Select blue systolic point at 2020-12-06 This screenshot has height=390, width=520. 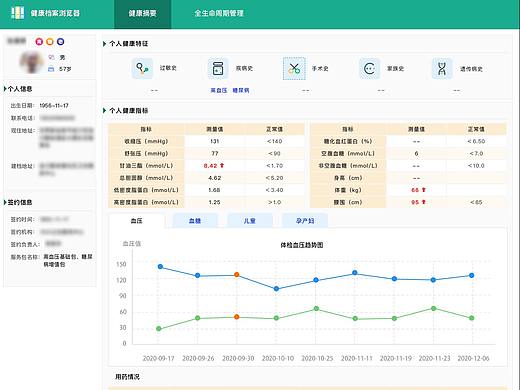point(472,276)
